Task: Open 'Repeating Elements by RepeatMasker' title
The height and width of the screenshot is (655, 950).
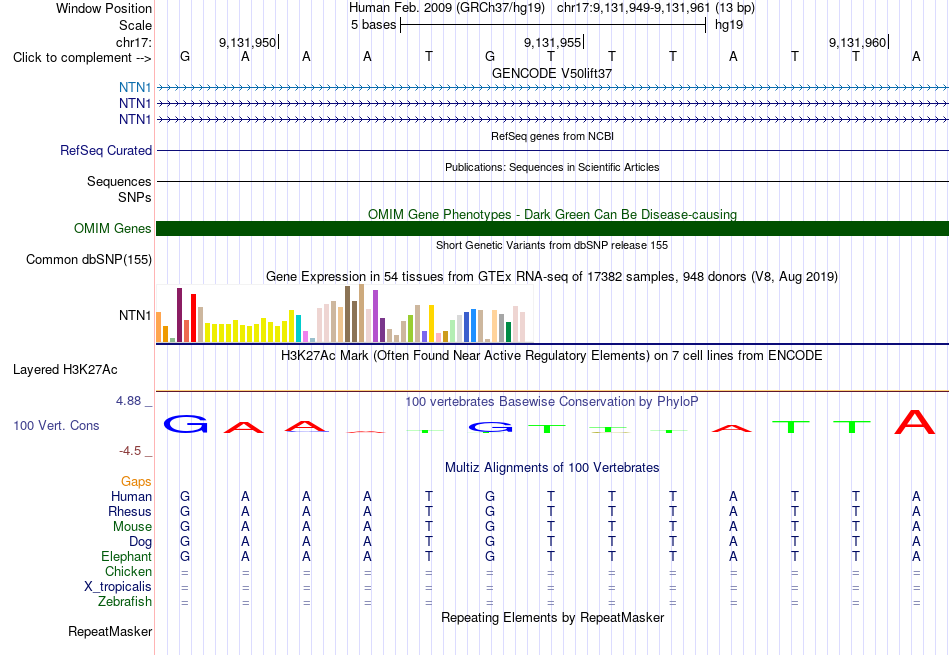Action: (x=552, y=617)
